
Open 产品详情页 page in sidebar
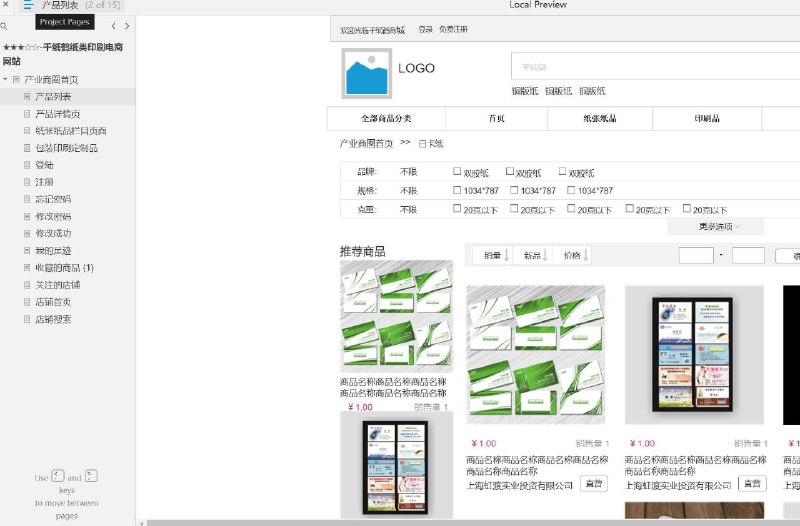(58, 114)
